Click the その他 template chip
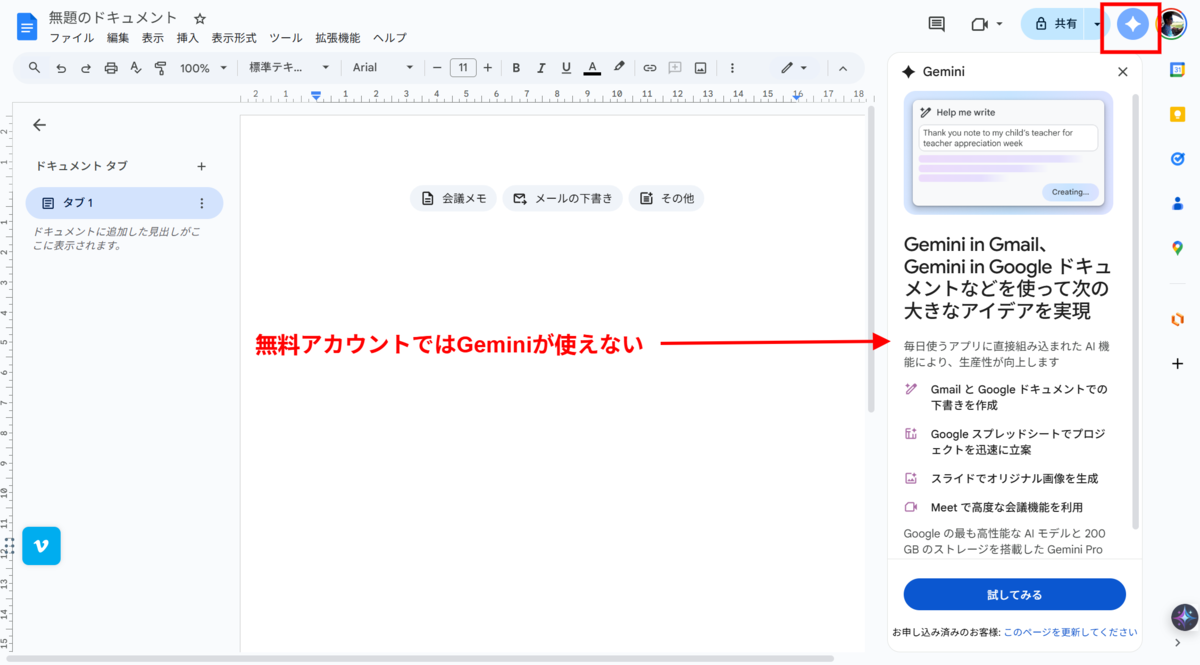 coord(666,198)
